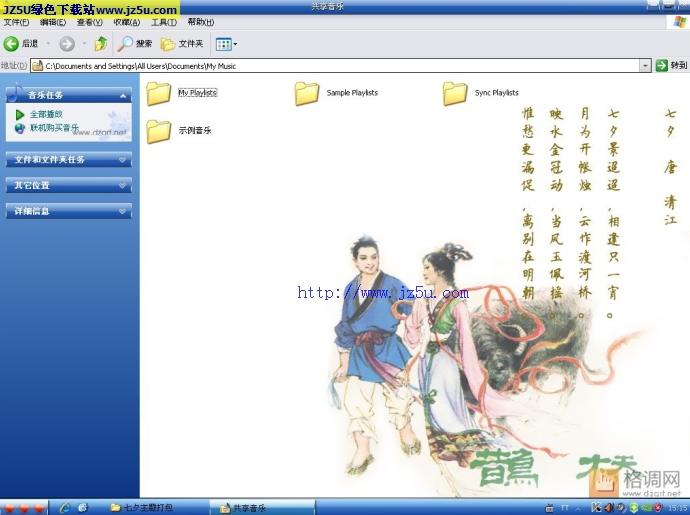This screenshot has height=515, width=690.
Task: Click the Sync Playlists label text
Action: pos(496,92)
